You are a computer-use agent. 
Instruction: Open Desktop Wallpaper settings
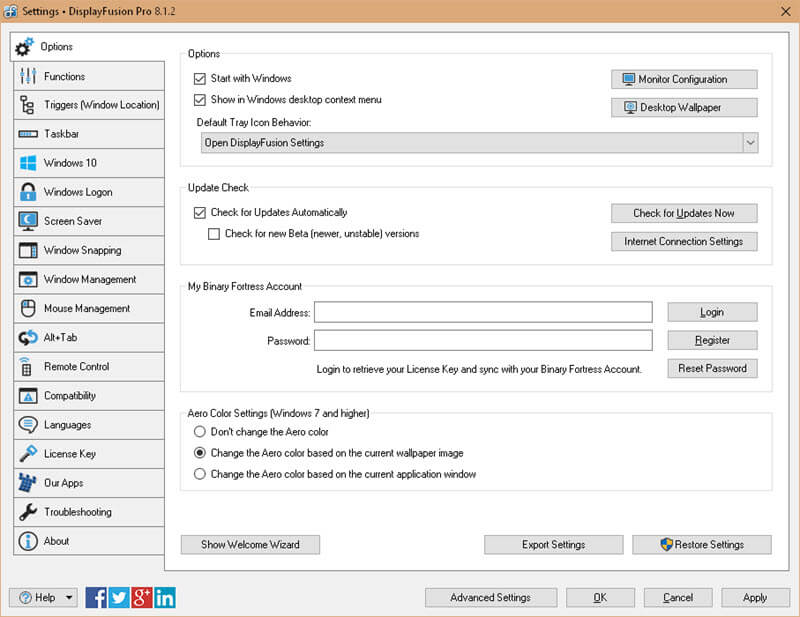[684, 107]
